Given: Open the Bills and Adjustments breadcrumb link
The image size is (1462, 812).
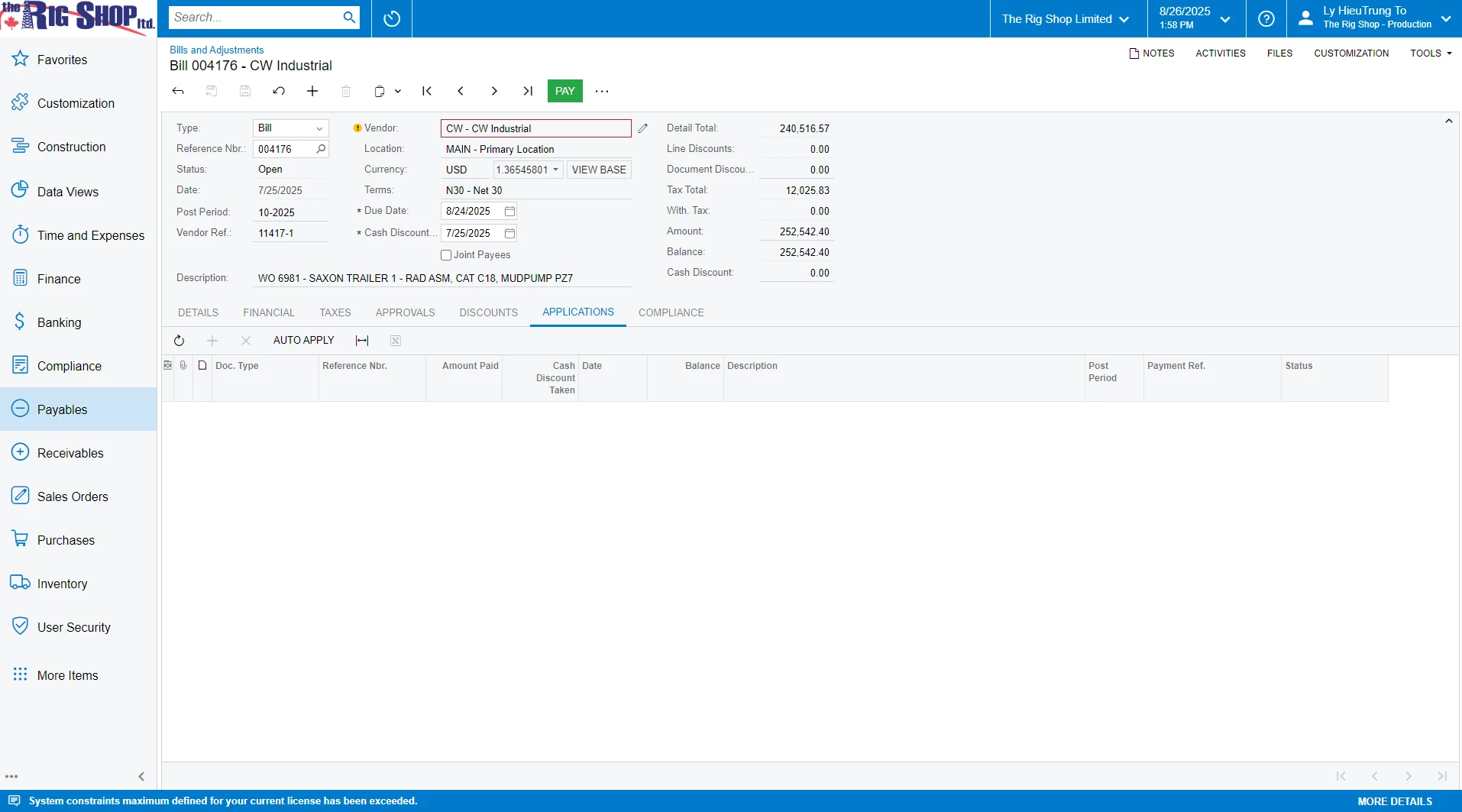Looking at the screenshot, I should tap(217, 50).
